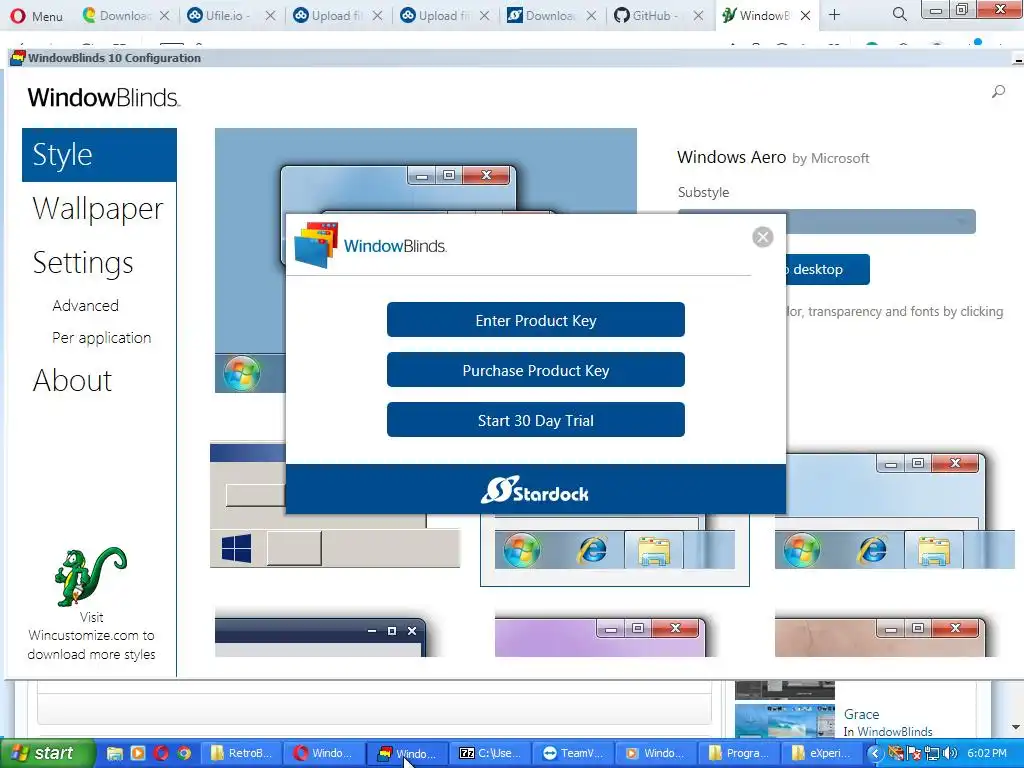Click the browser page scrollbar down arrow
The image size is (1024, 768).
click(1016, 727)
